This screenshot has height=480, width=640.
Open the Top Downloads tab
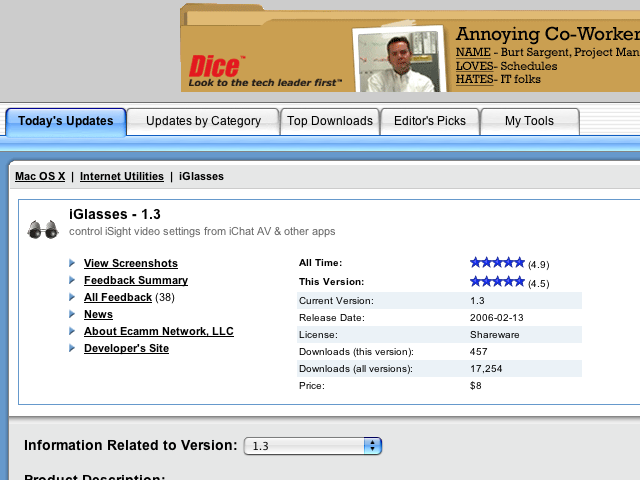(330, 121)
